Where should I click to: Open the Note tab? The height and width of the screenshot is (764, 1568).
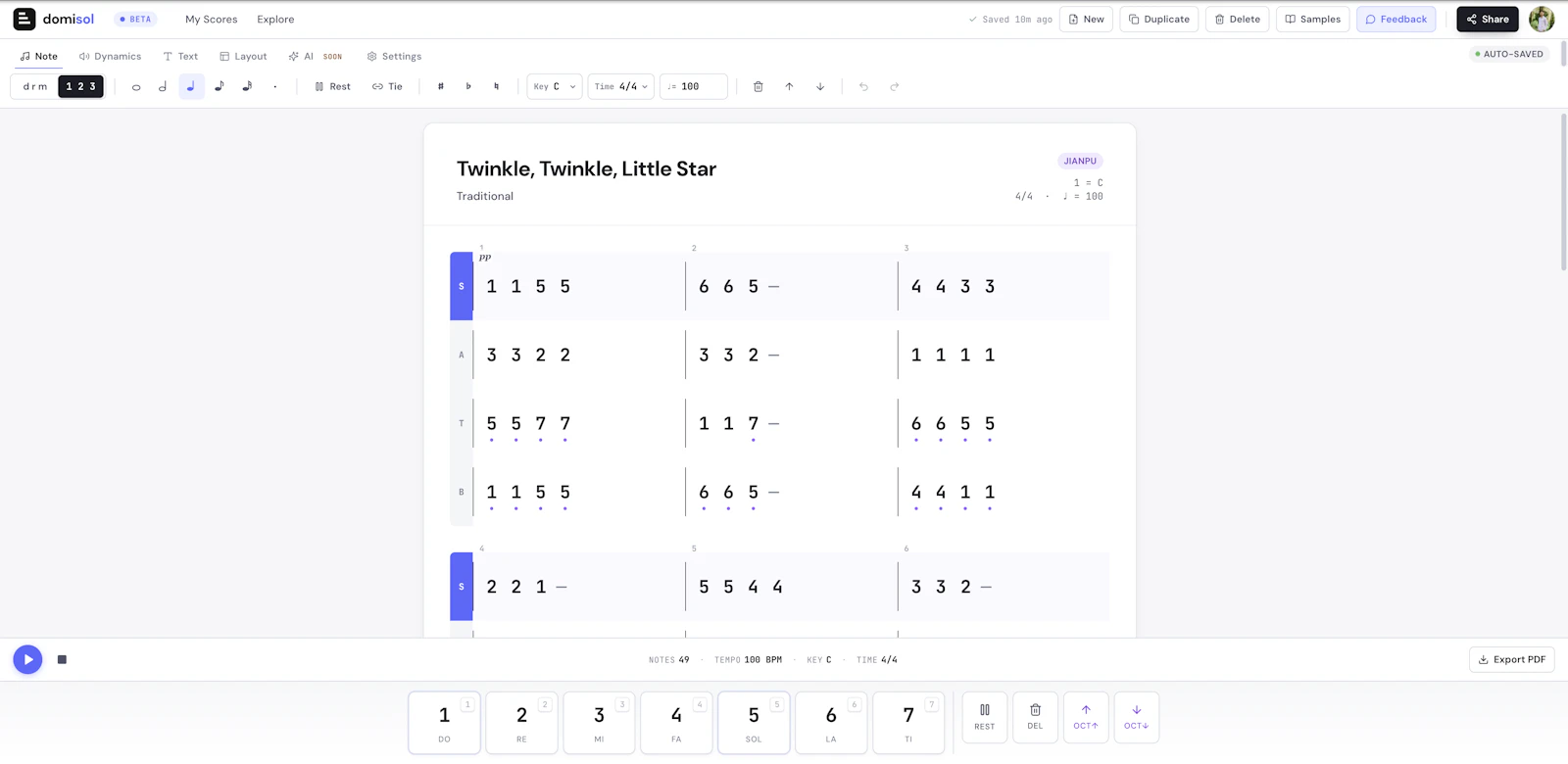pyautogui.click(x=39, y=56)
